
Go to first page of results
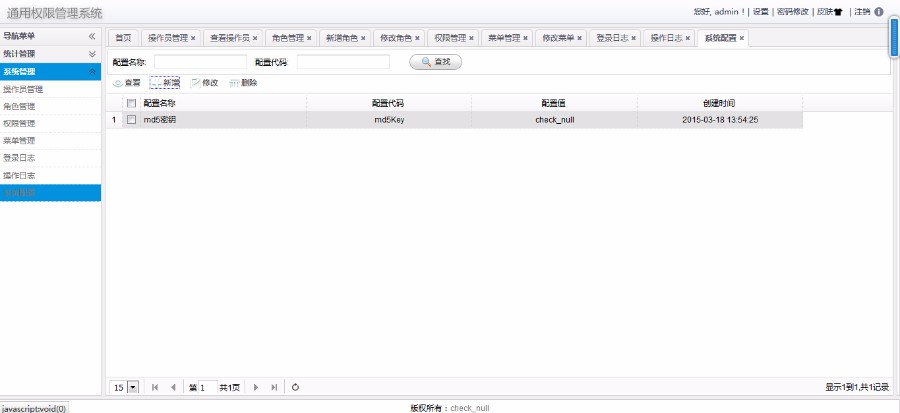pos(155,388)
